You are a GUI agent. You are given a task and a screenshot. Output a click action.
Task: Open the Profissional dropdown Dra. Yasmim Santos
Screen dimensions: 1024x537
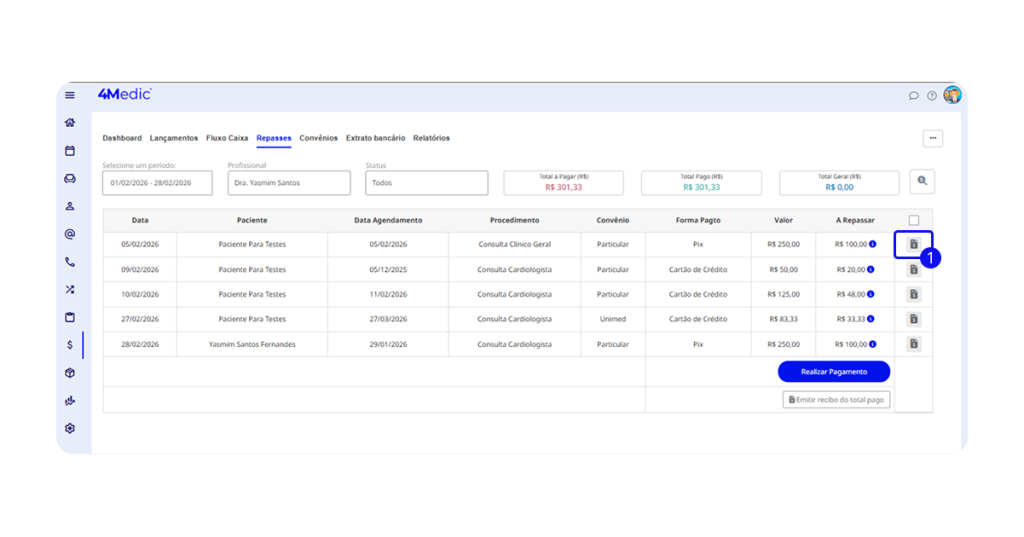pyautogui.click(x=288, y=183)
